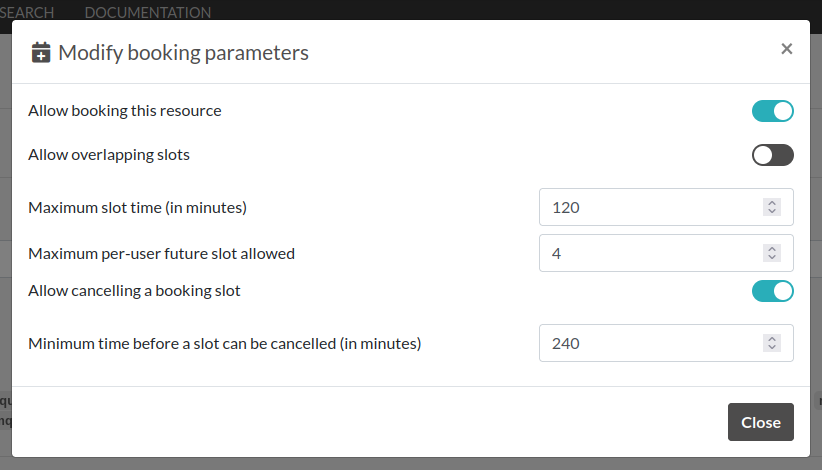This screenshot has width=822, height=470.
Task: Decrease Maximum slot time with down arrow
Action: pyautogui.click(x=771, y=212)
